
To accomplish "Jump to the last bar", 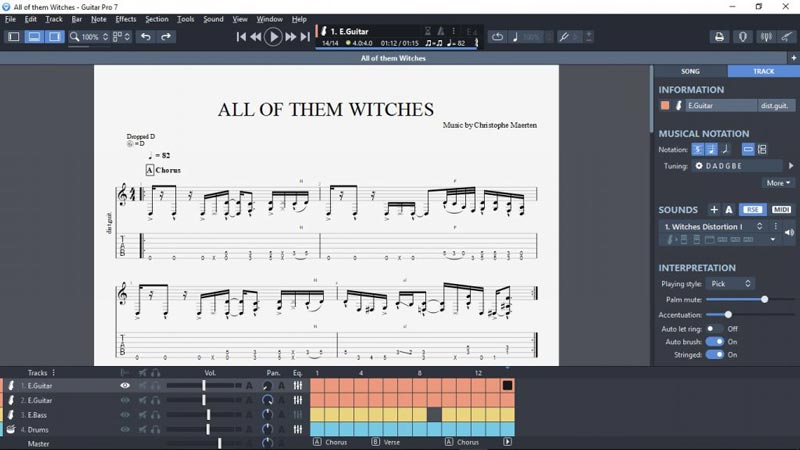I will [x=305, y=37].
